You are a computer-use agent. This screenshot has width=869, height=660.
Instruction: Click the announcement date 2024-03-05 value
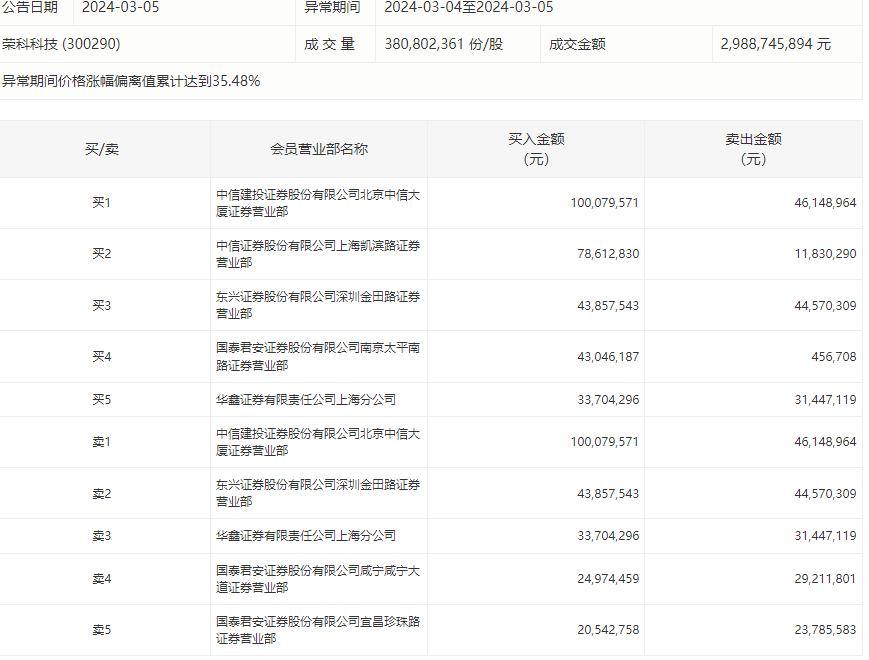[x=120, y=7]
